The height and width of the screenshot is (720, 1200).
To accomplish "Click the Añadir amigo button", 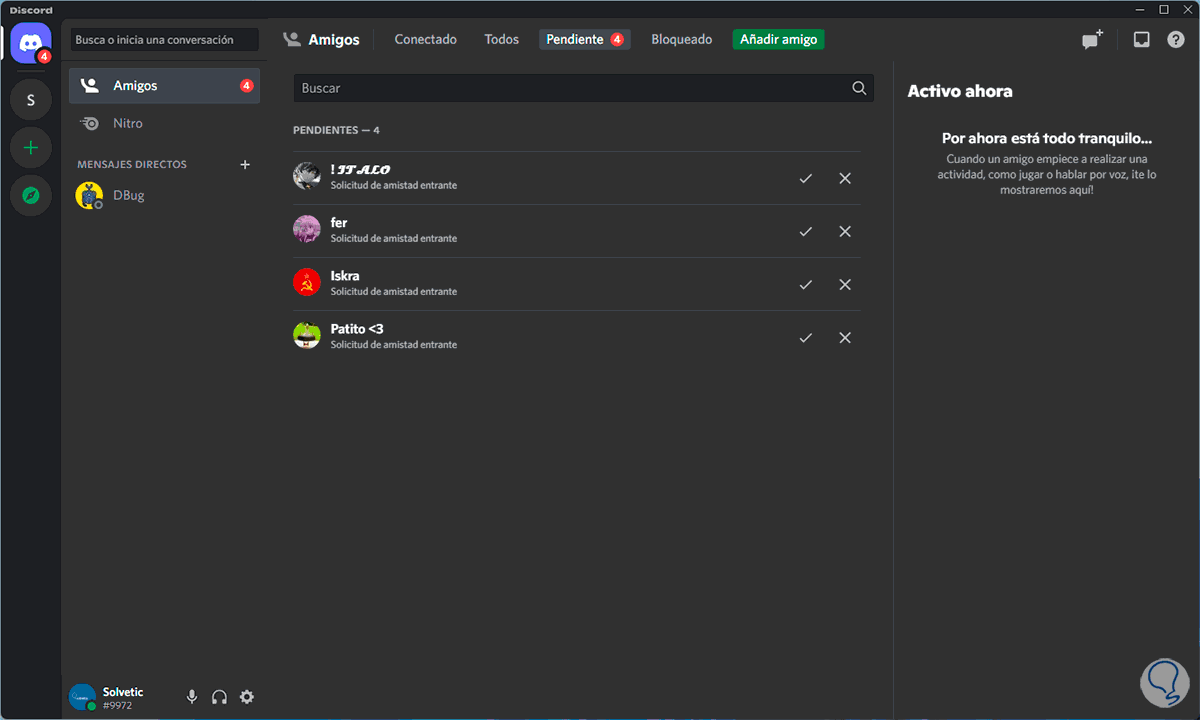I will click(x=778, y=40).
